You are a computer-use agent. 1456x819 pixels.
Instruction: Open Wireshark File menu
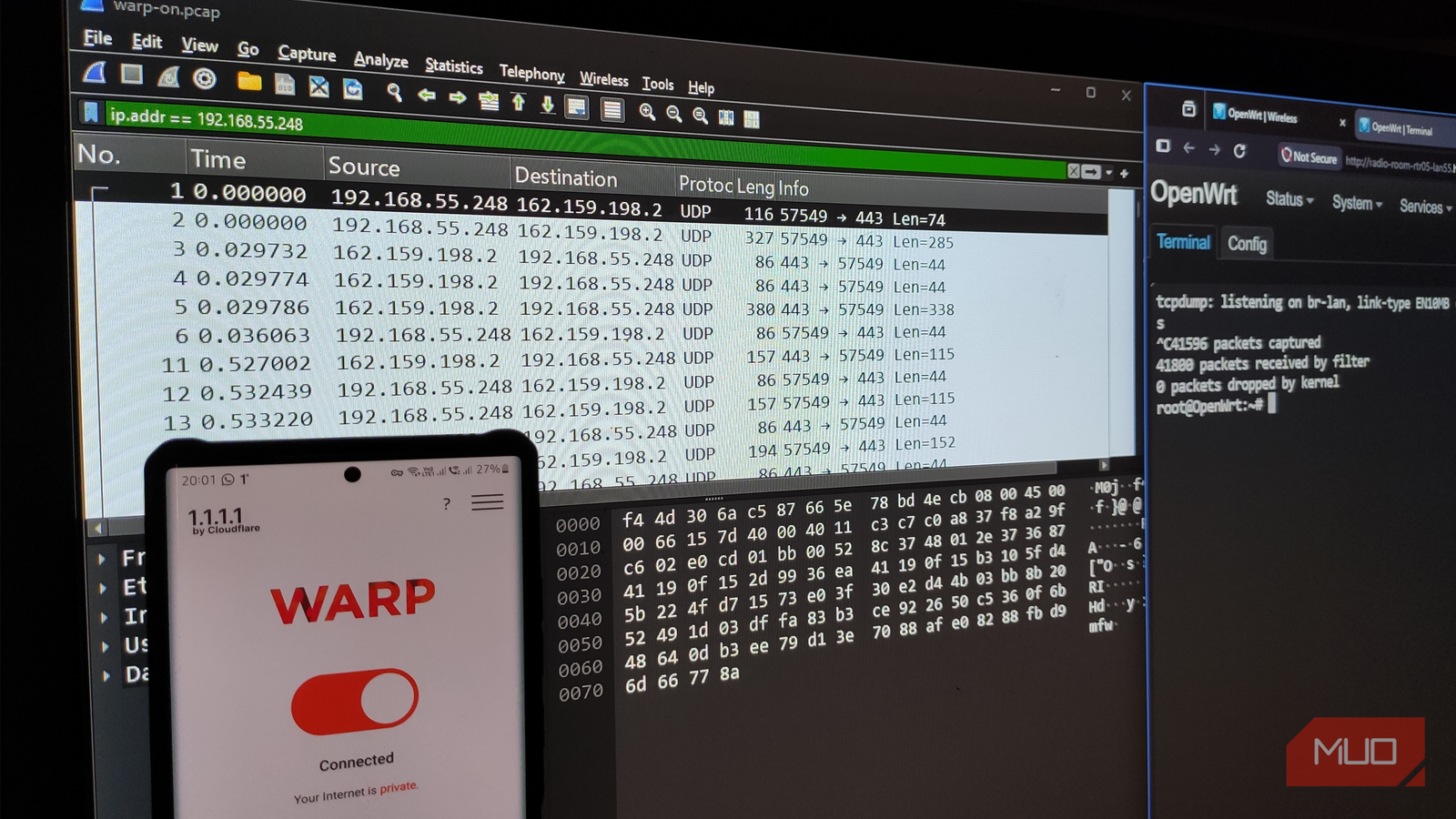pyautogui.click(x=97, y=38)
